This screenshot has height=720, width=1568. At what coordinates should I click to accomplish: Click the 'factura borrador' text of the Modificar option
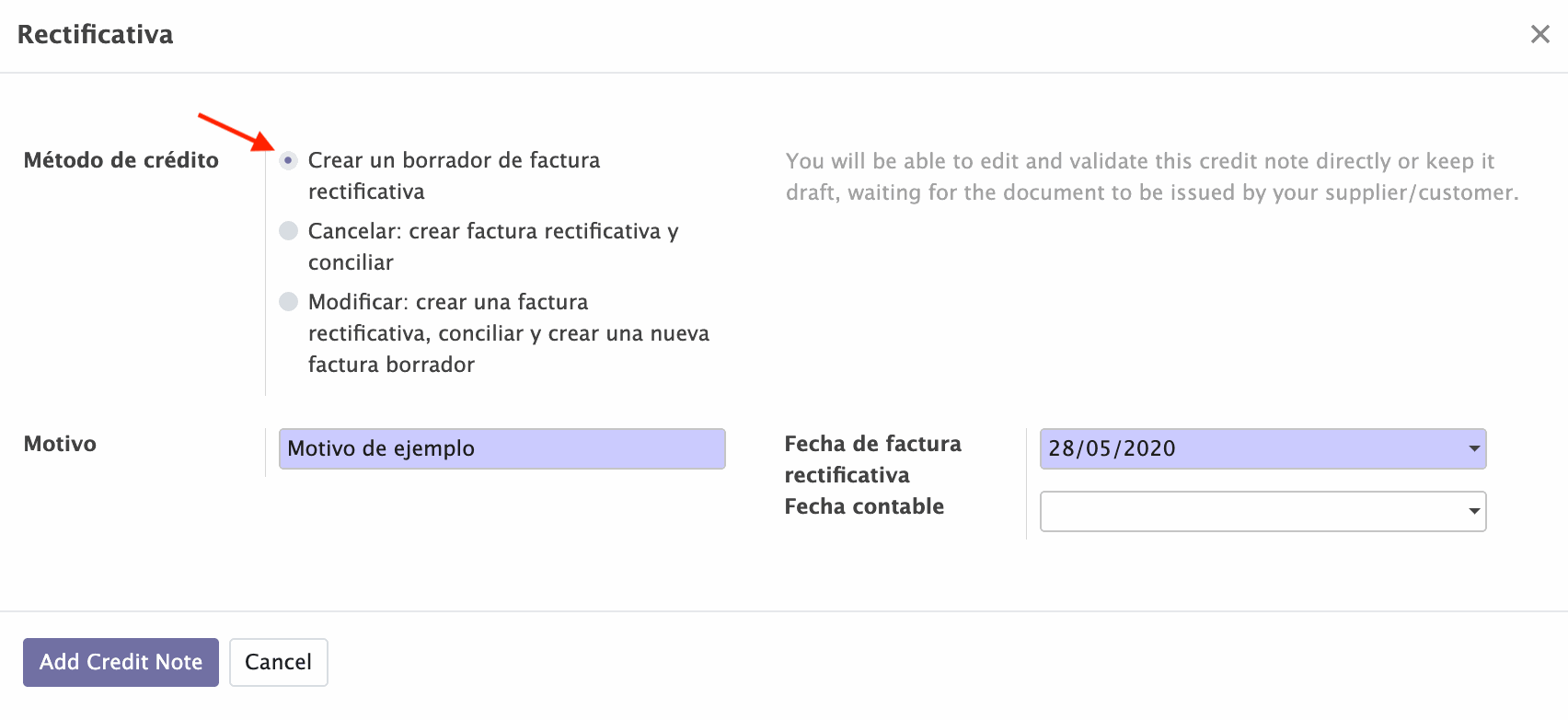point(391,365)
